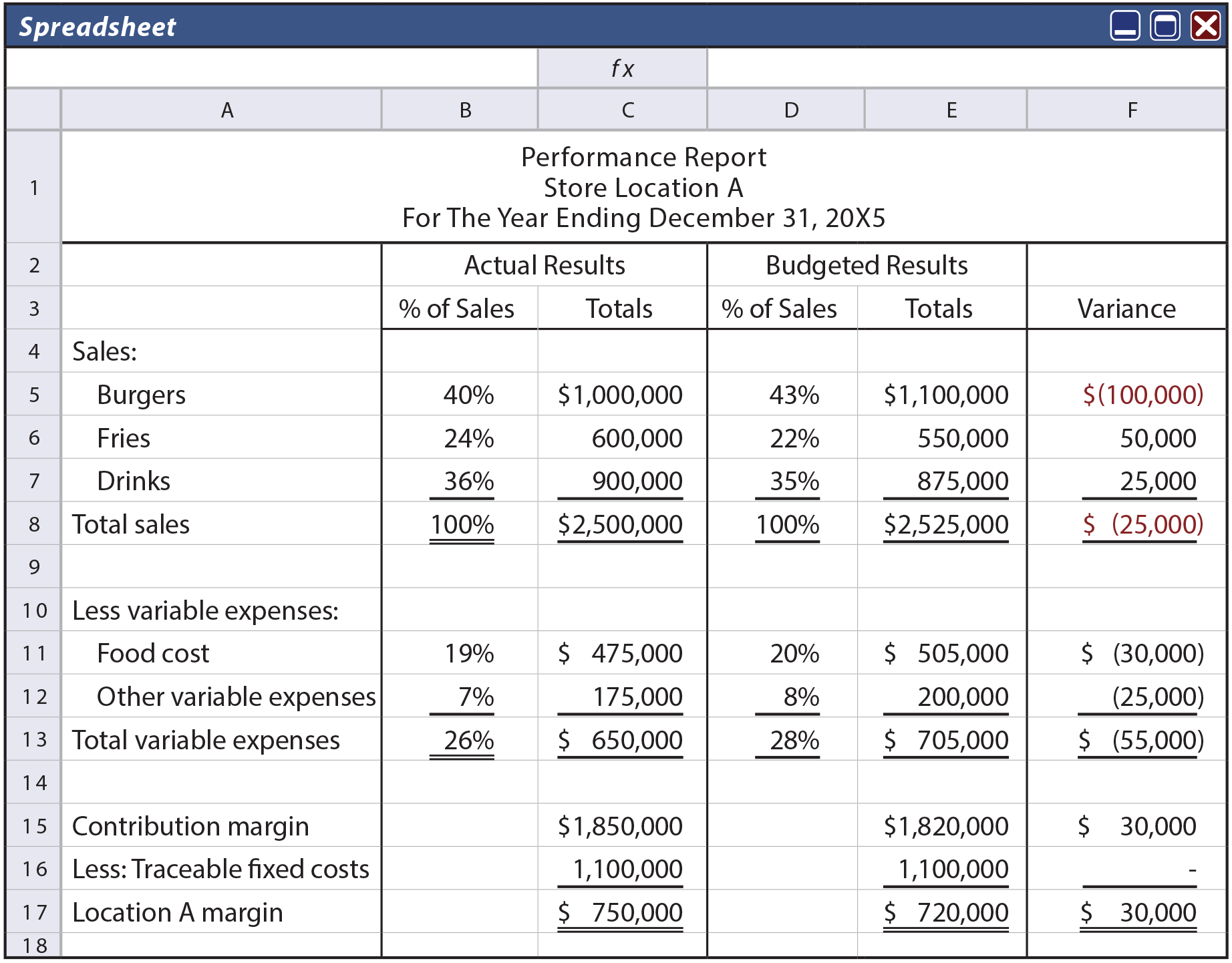Select the Drinks label cell
1232x963 pixels.
coord(221,480)
